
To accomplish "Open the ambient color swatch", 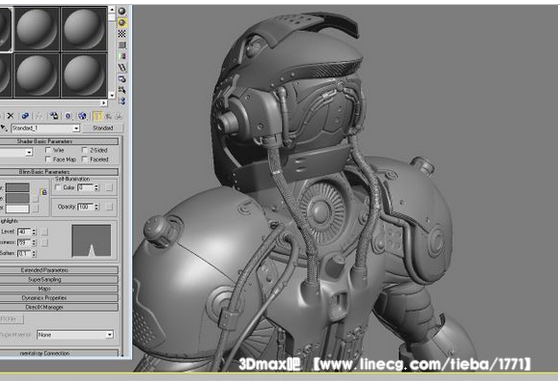I will click(18, 187).
